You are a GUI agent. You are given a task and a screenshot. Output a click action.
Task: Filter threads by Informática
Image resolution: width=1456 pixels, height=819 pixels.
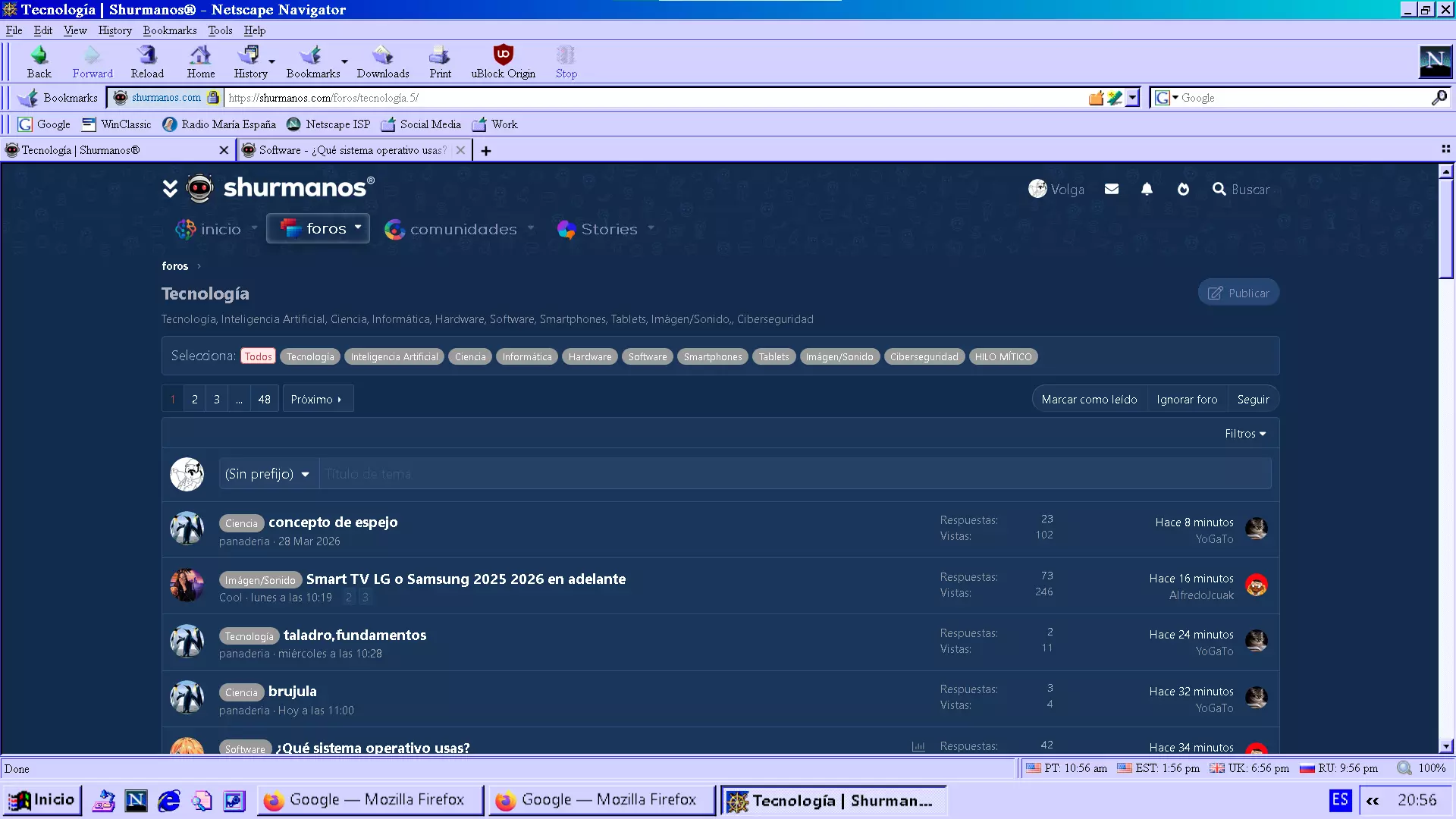pyautogui.click(x=527, y=356)
